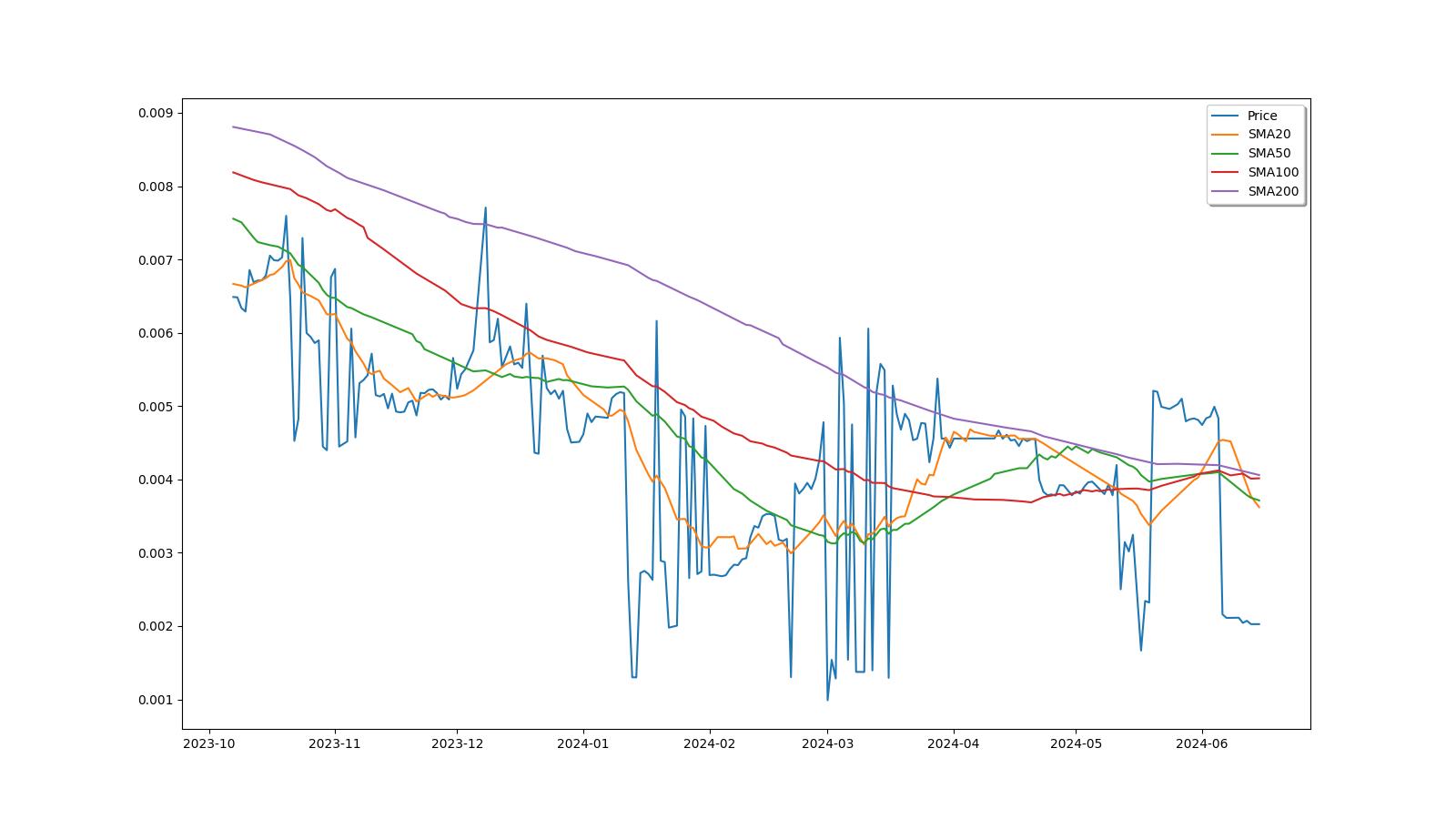The image size is (1456, 819).
Task: Click the 0.001 y-axis label
Action: (156, 700)
